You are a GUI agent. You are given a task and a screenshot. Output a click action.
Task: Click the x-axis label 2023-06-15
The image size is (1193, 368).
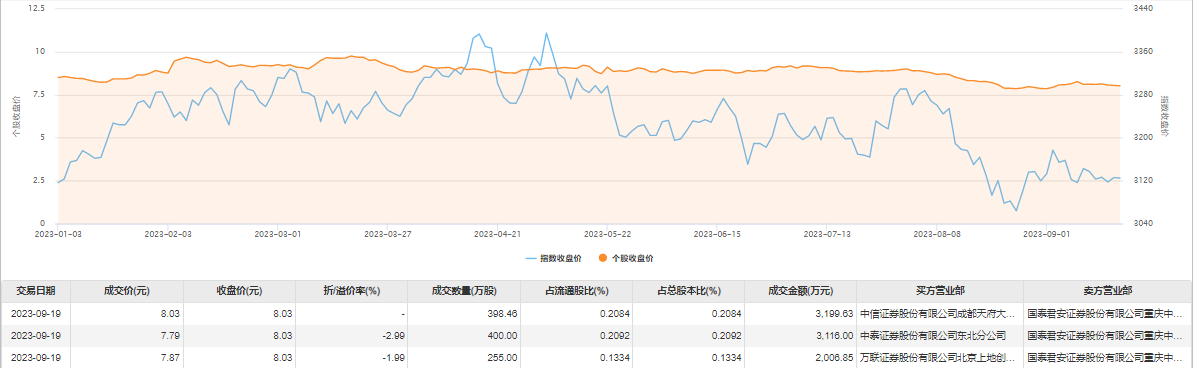click(x=717, y=234)
